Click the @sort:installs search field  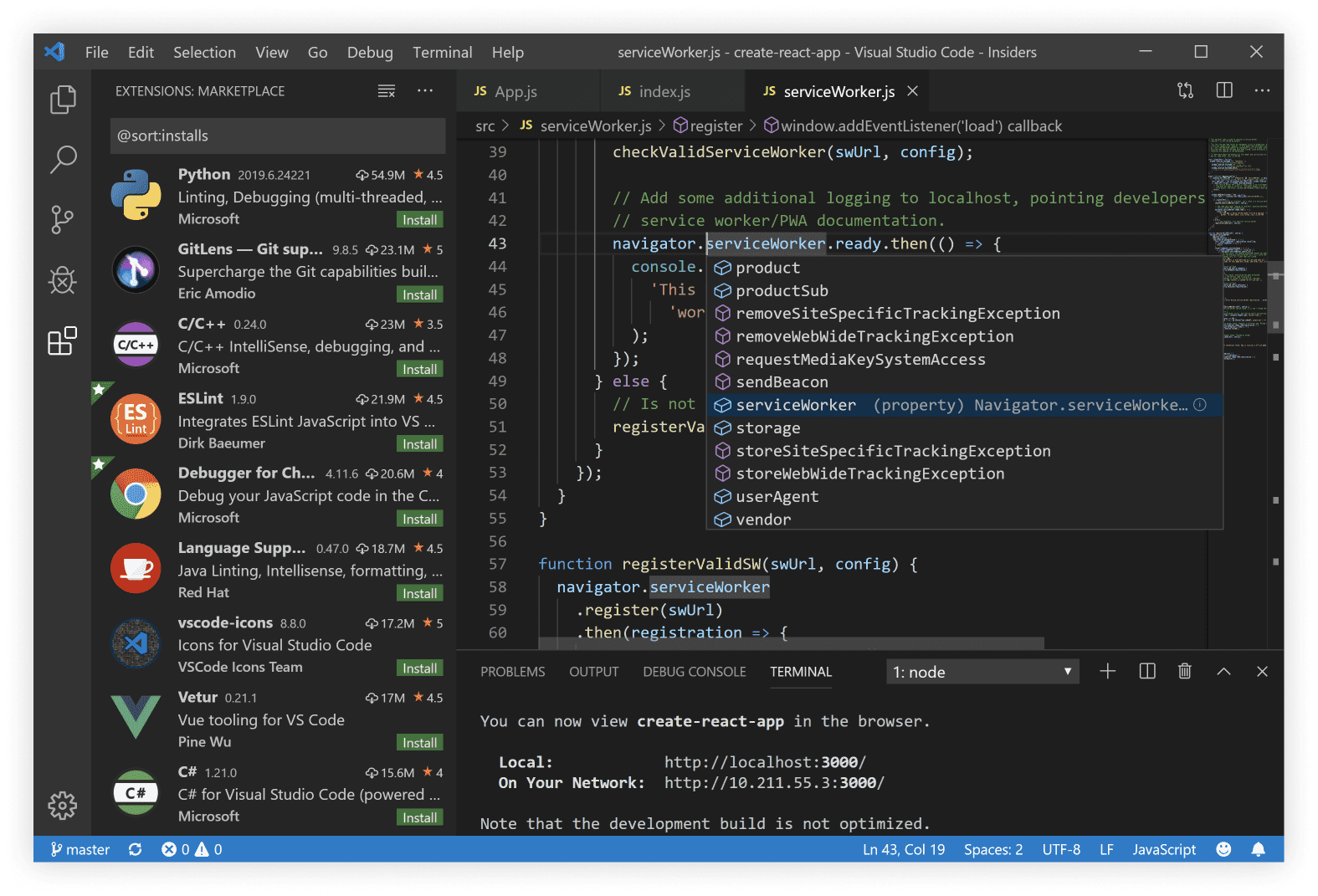pos(277,136)
